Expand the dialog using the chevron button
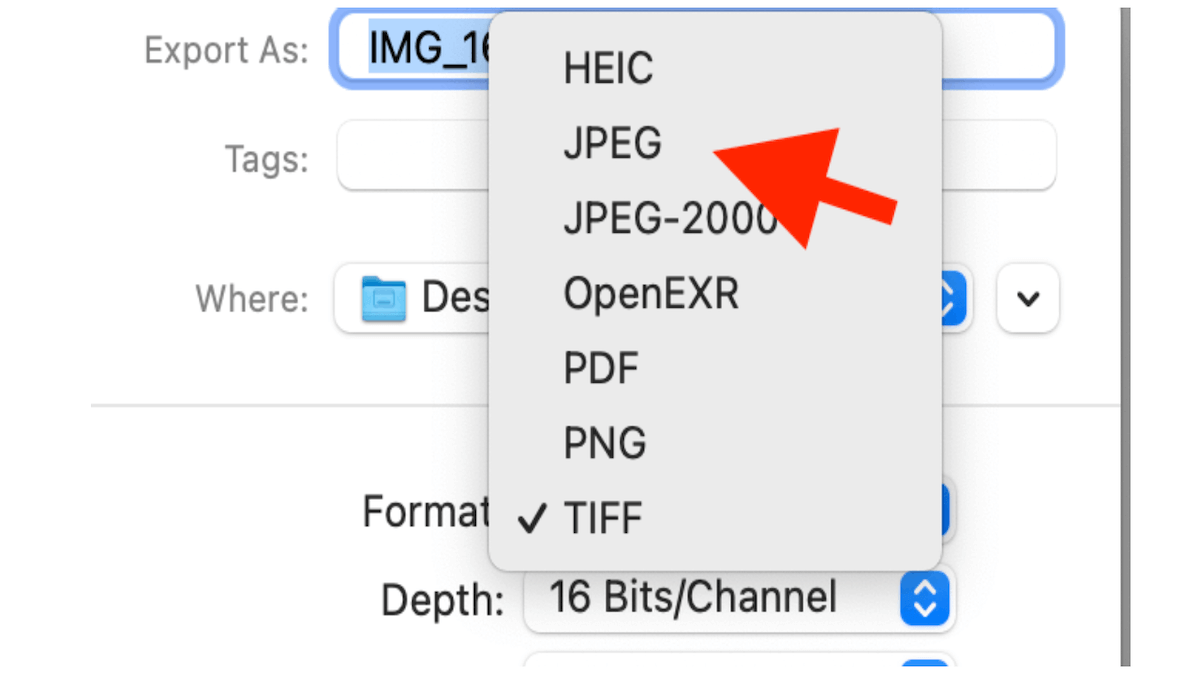 pos(1027,299)
